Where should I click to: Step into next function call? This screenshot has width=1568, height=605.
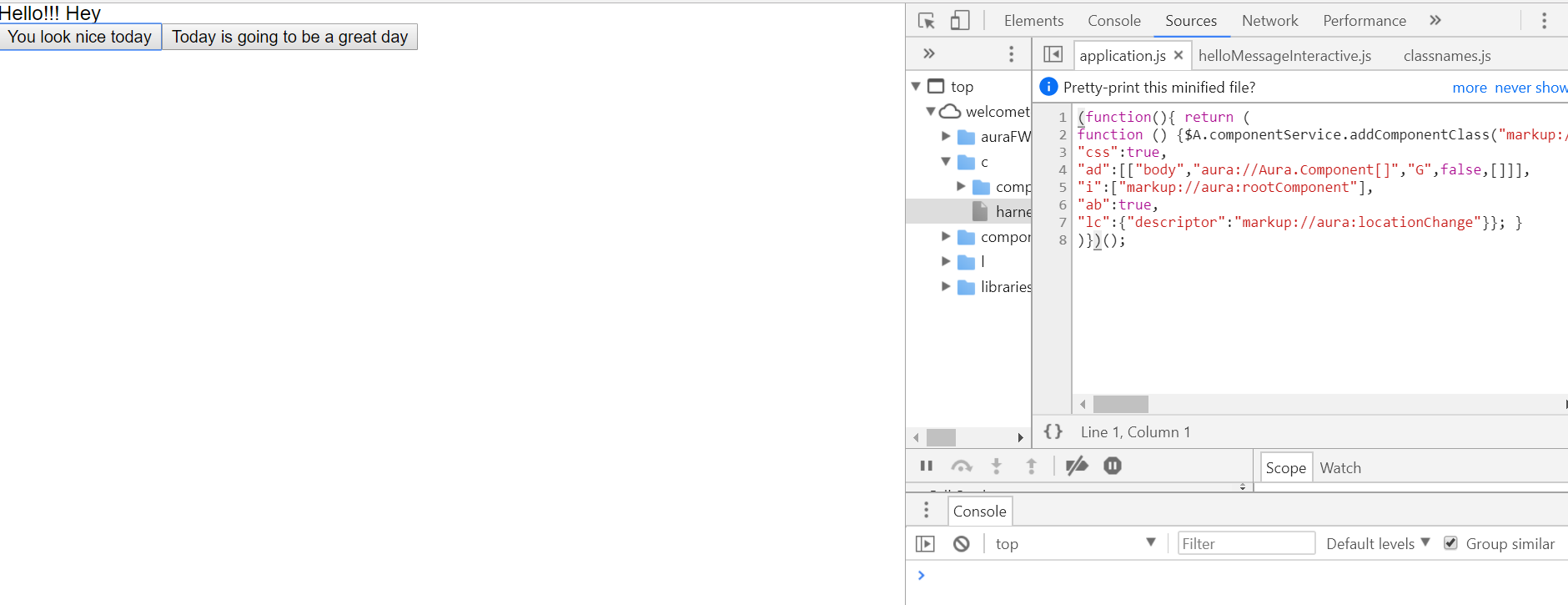coord(996,466)
